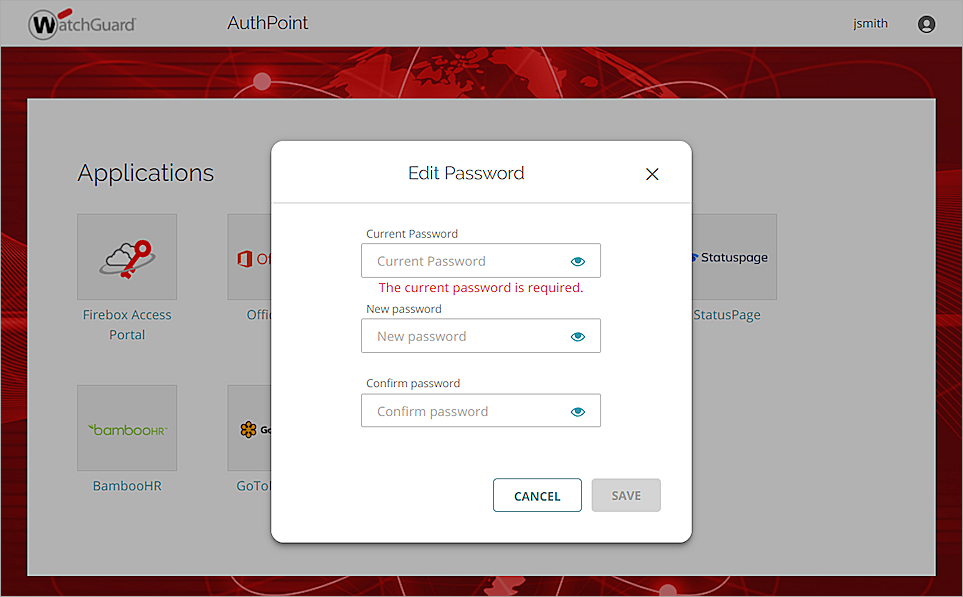963x597 pixels.
Task: Open the account profile icon
Action: [926, 23]
